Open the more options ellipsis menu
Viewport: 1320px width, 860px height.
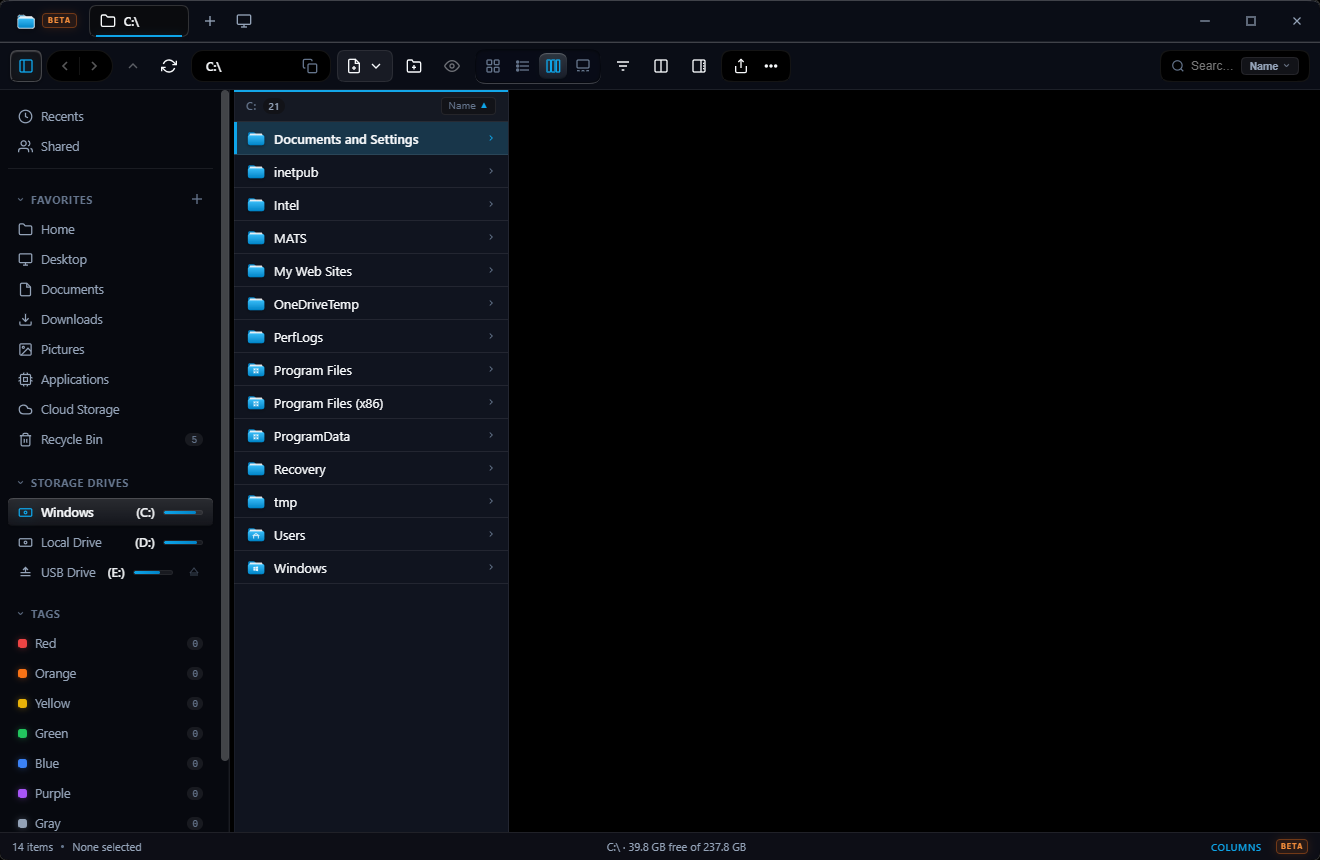[771, 66]
